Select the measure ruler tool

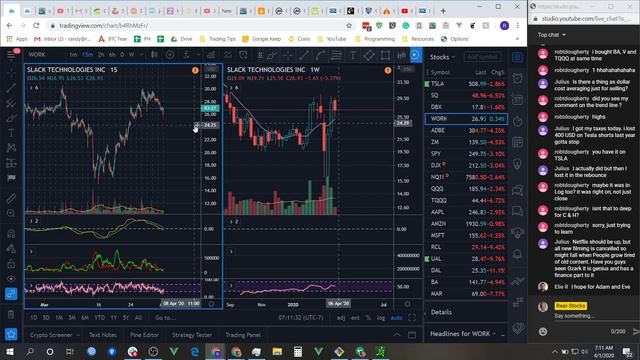(11, 198)
